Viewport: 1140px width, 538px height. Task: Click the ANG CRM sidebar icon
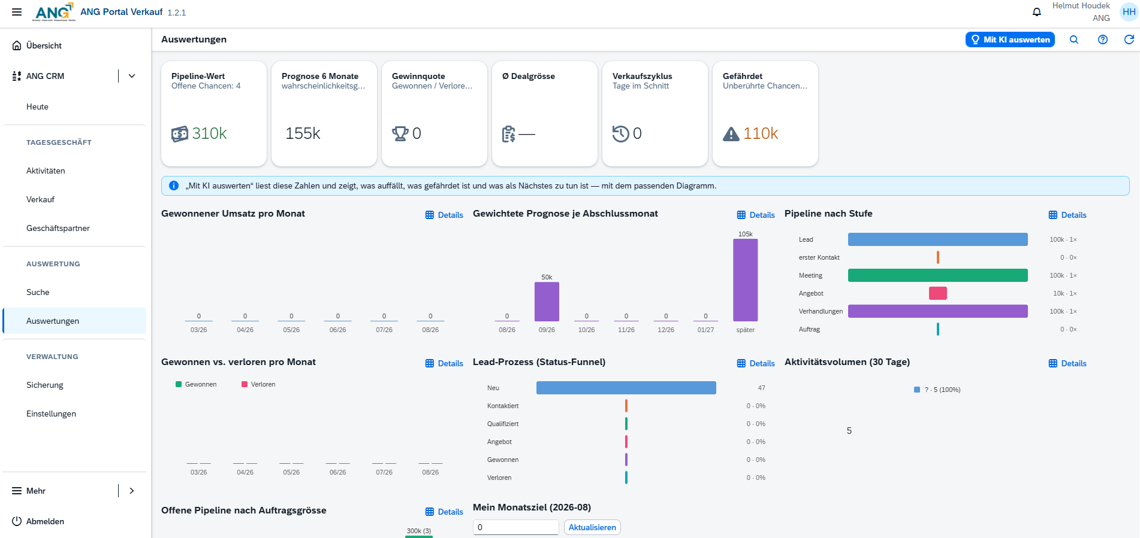(17, 76)
